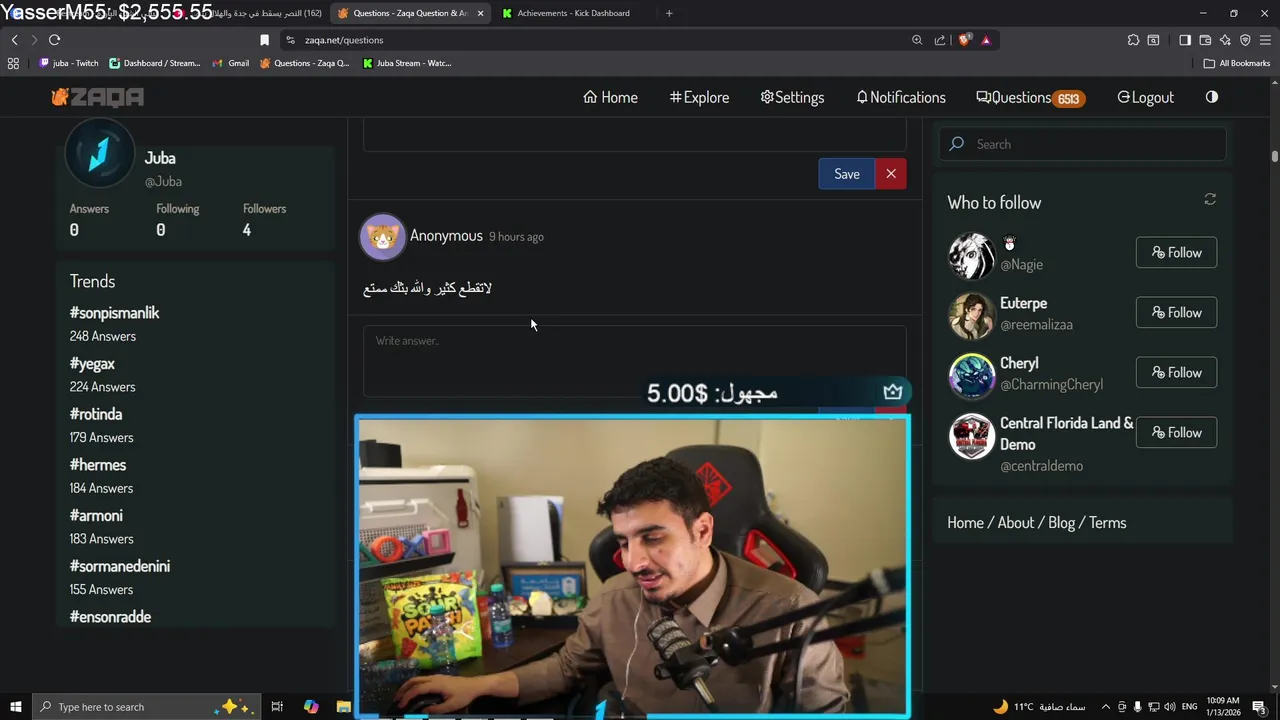Viewport: 1280px width, 720px height.
Task: Click the Save button for the answer
Action: (847, 174)
